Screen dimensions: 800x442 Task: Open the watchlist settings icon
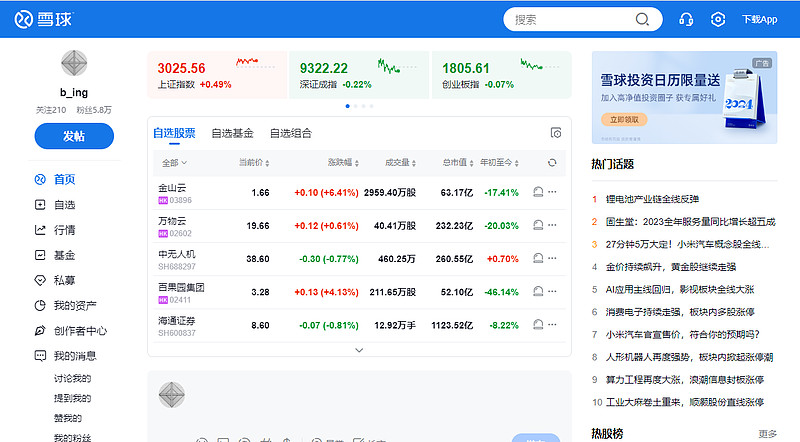[x=556, y=133]
